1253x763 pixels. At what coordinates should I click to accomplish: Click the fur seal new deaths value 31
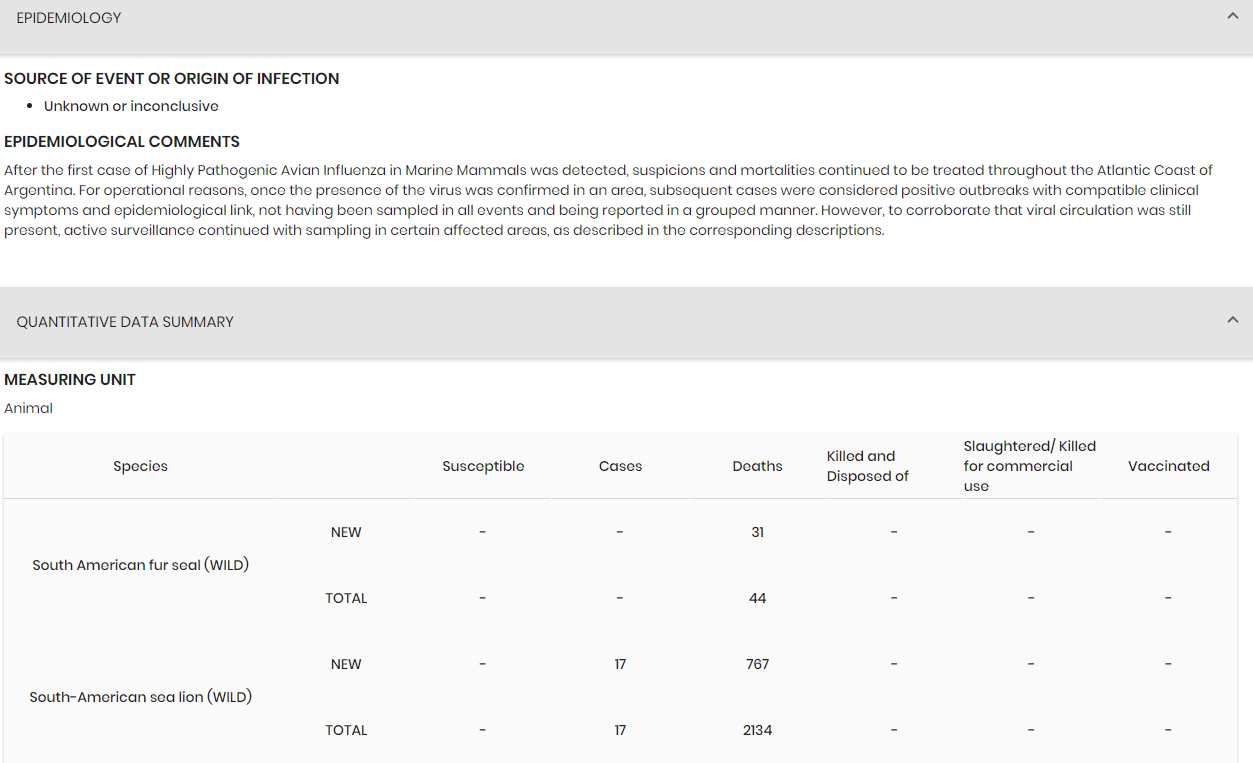[x=757, y=532]
